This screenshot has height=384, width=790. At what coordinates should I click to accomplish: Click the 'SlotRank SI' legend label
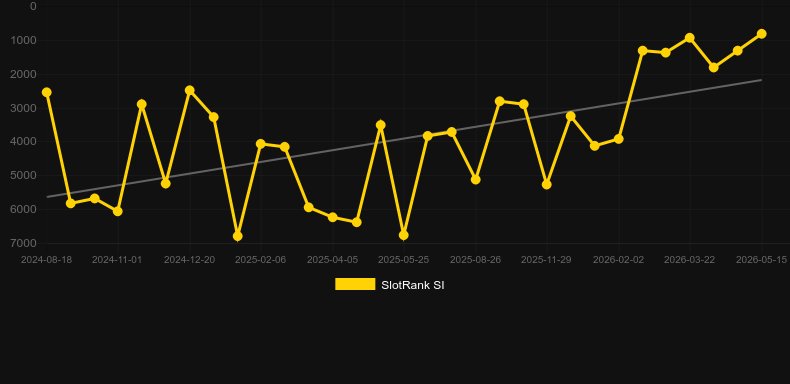[413, 285]
